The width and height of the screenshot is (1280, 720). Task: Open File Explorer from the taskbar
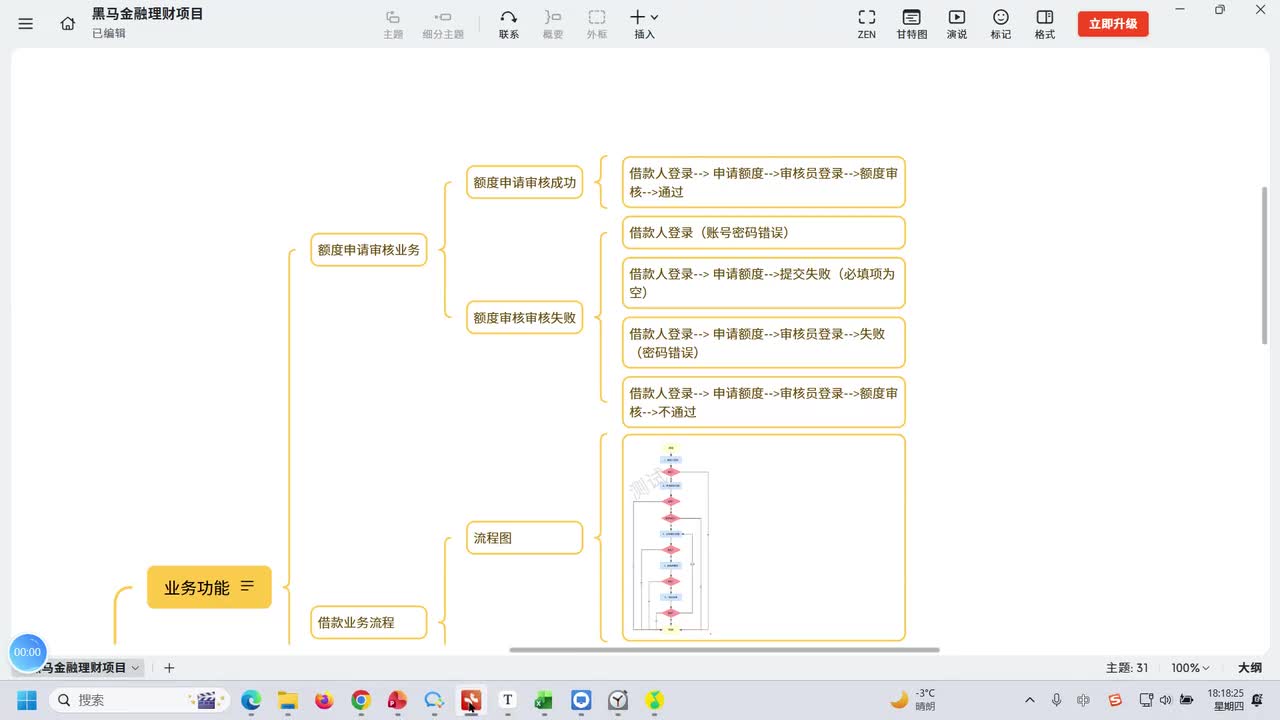(x=288, y=700)
